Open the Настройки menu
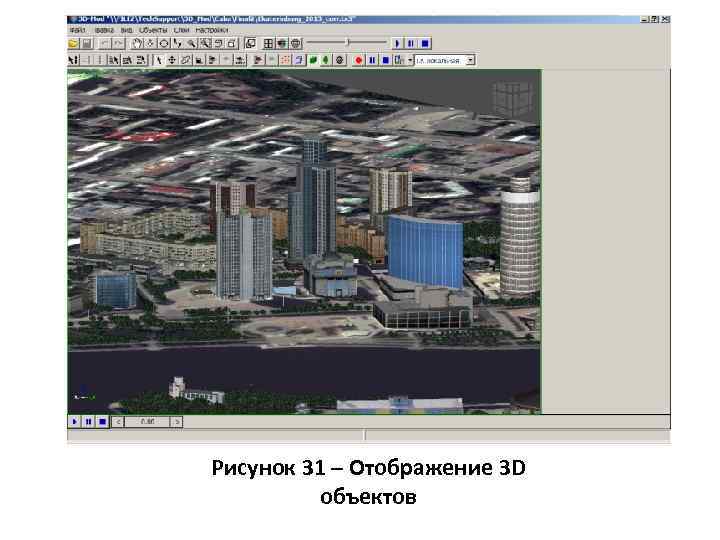This screenshot has height=540, width=720. click(212, 30)
